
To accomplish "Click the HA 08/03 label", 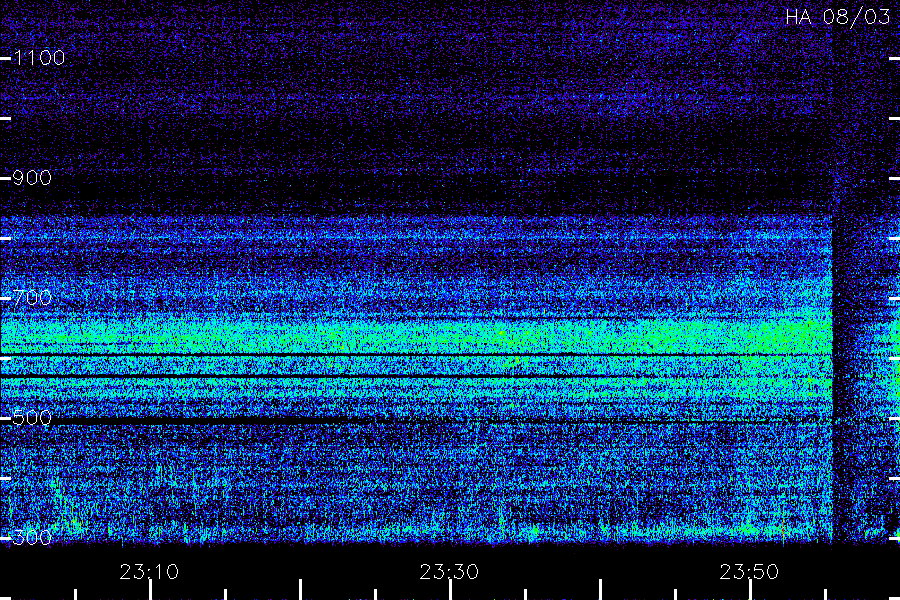I will (837, 17).
